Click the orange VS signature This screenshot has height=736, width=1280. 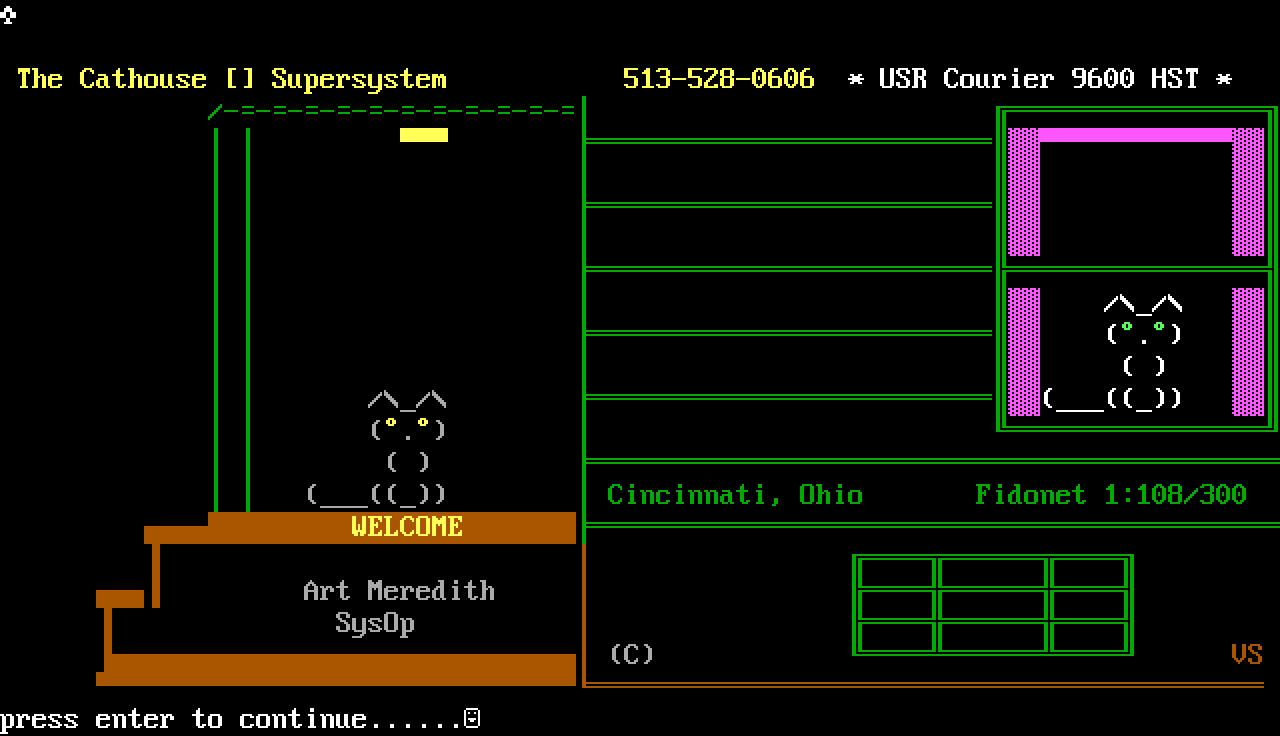click(1246, 654)
